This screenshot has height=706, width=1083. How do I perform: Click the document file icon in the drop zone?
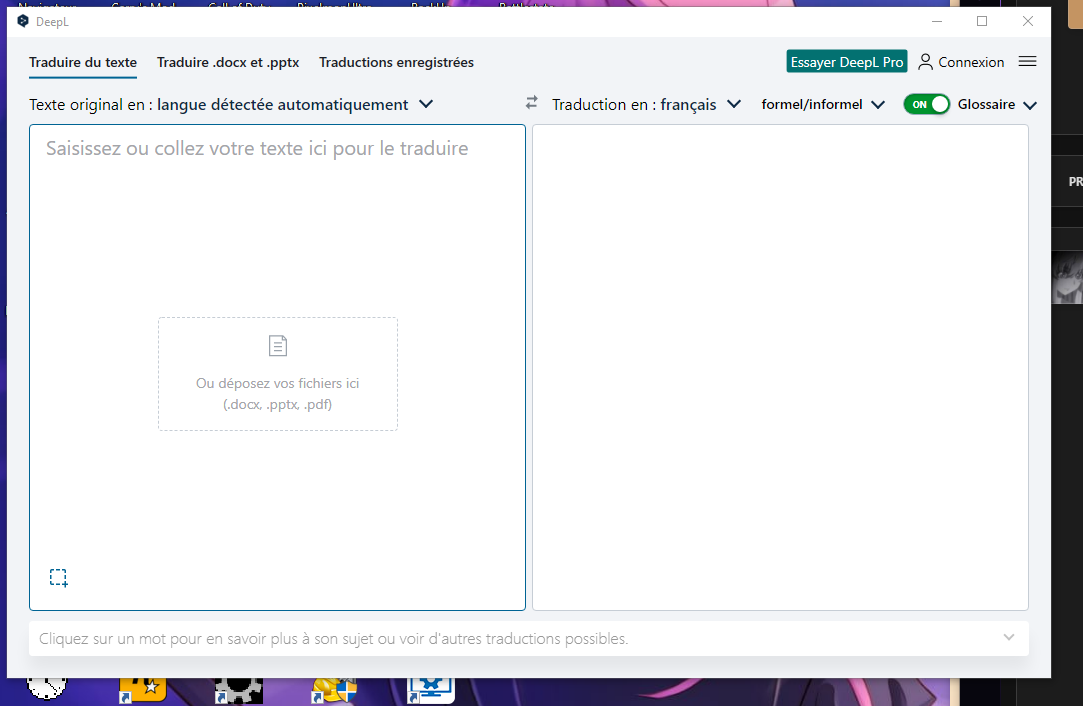pyautogui.click(x=278, y=345)
